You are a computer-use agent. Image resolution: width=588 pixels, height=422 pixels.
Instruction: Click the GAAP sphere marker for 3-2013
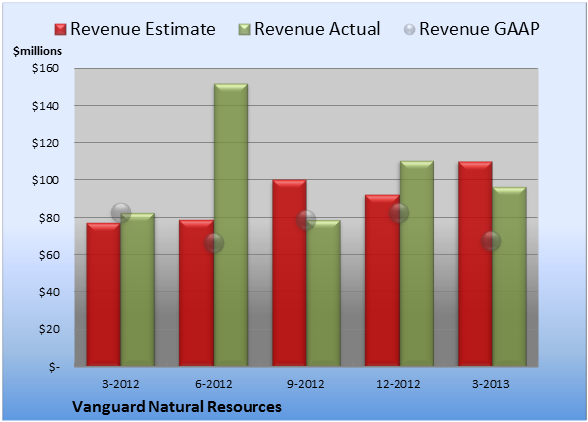click(x=491, y=241)
